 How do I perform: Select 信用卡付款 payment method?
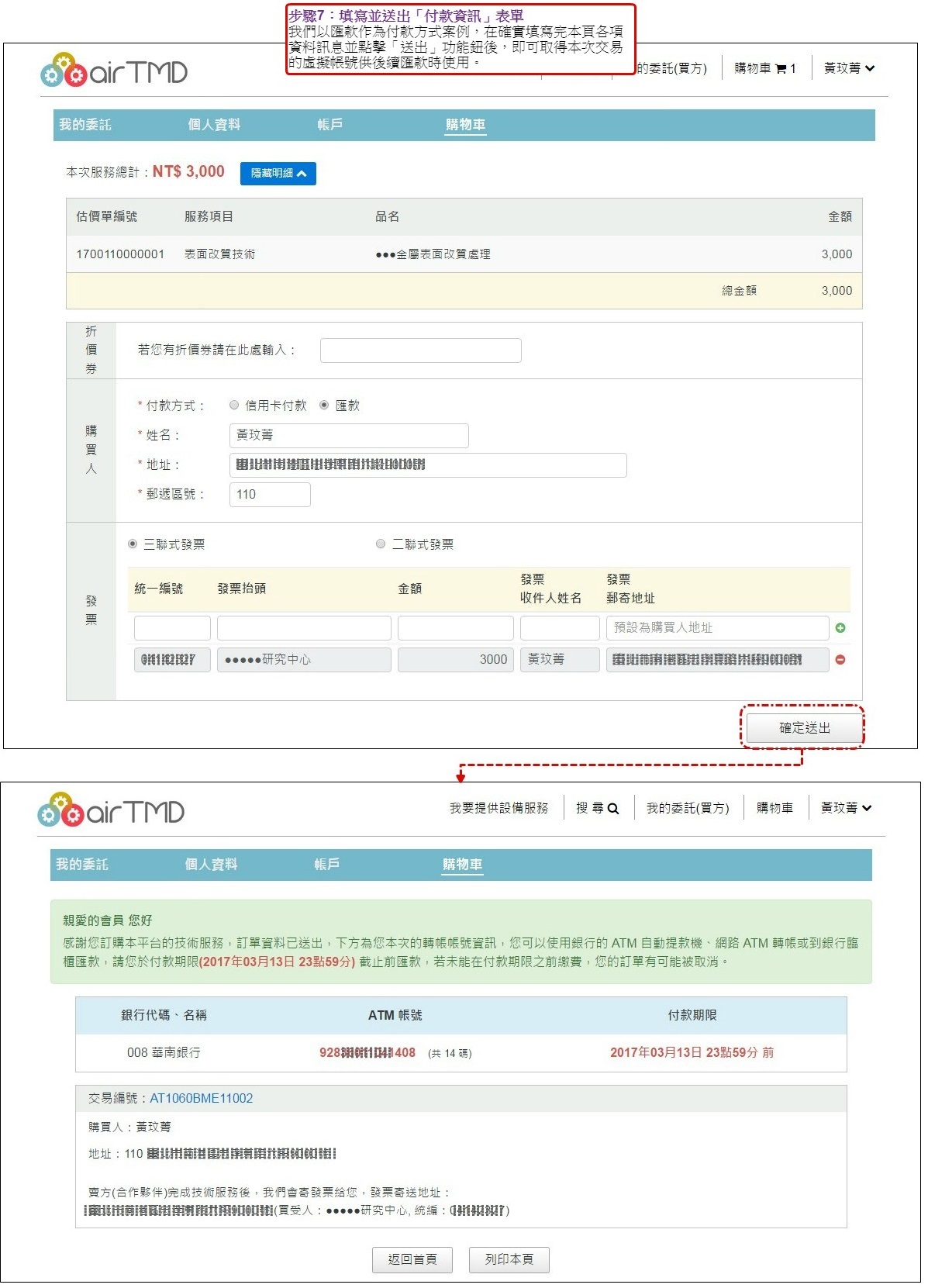pos(234,406)
